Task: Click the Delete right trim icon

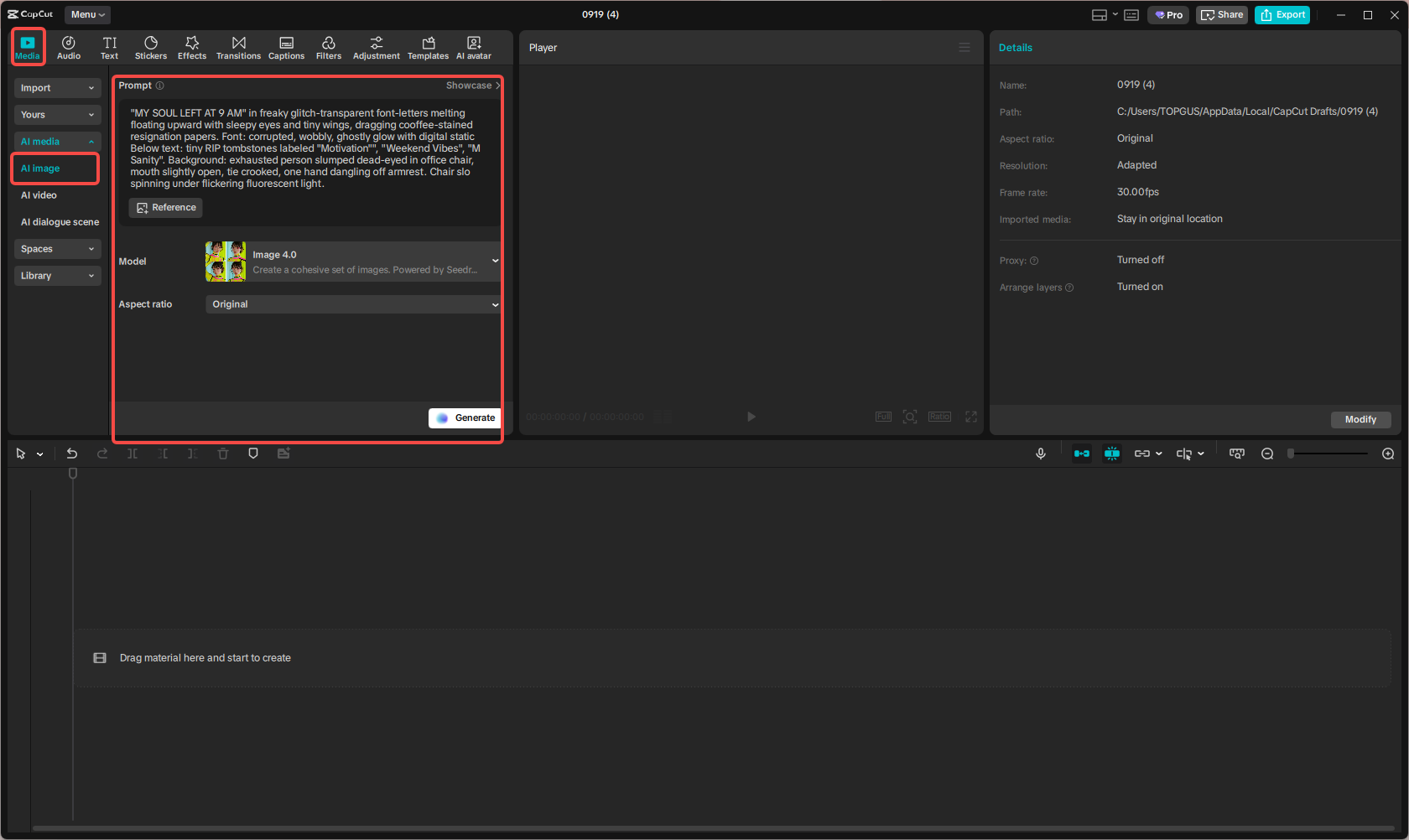Action: [x=193, y=454]
